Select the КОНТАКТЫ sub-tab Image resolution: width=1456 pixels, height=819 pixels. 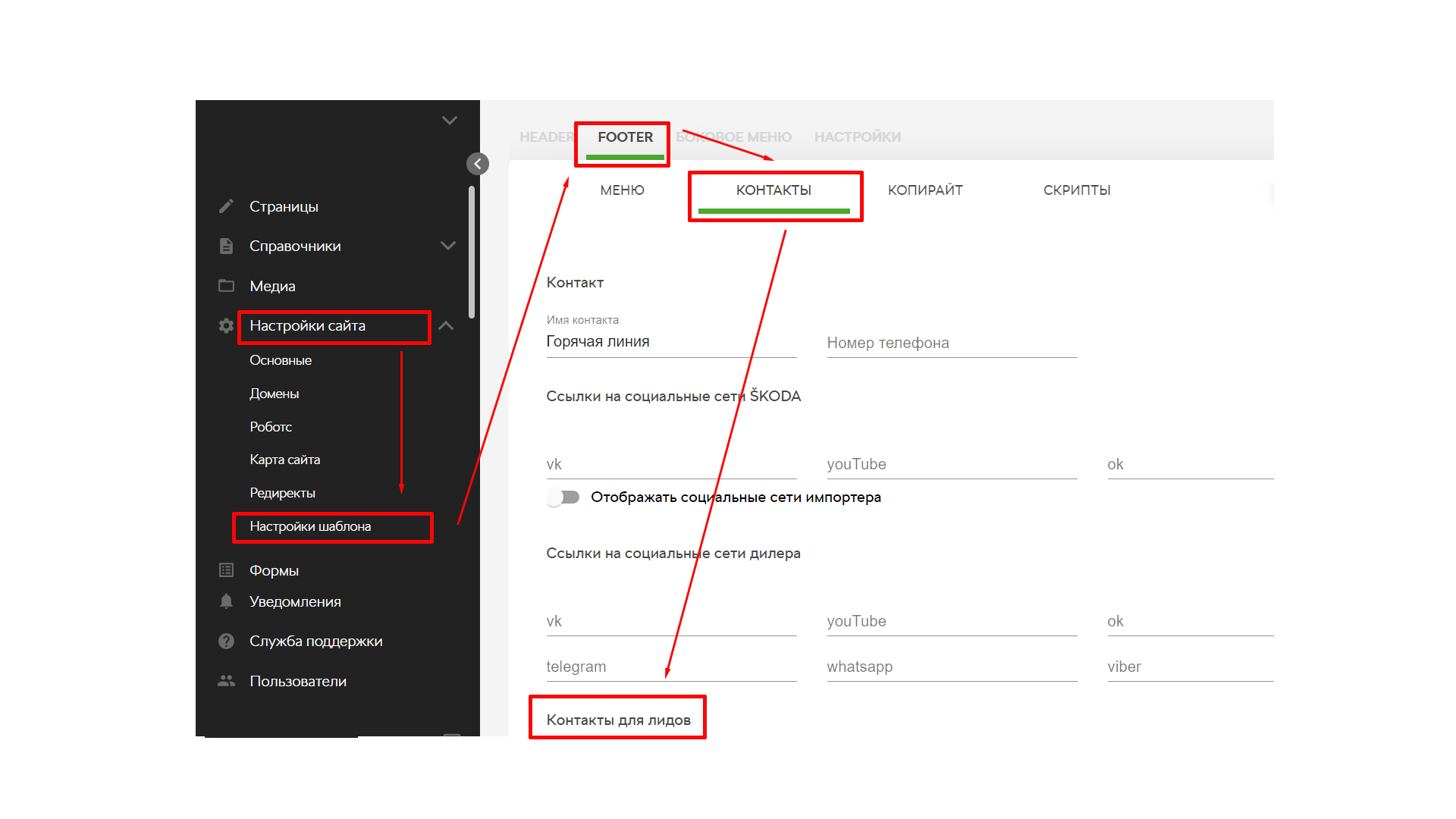pos(773,190)
